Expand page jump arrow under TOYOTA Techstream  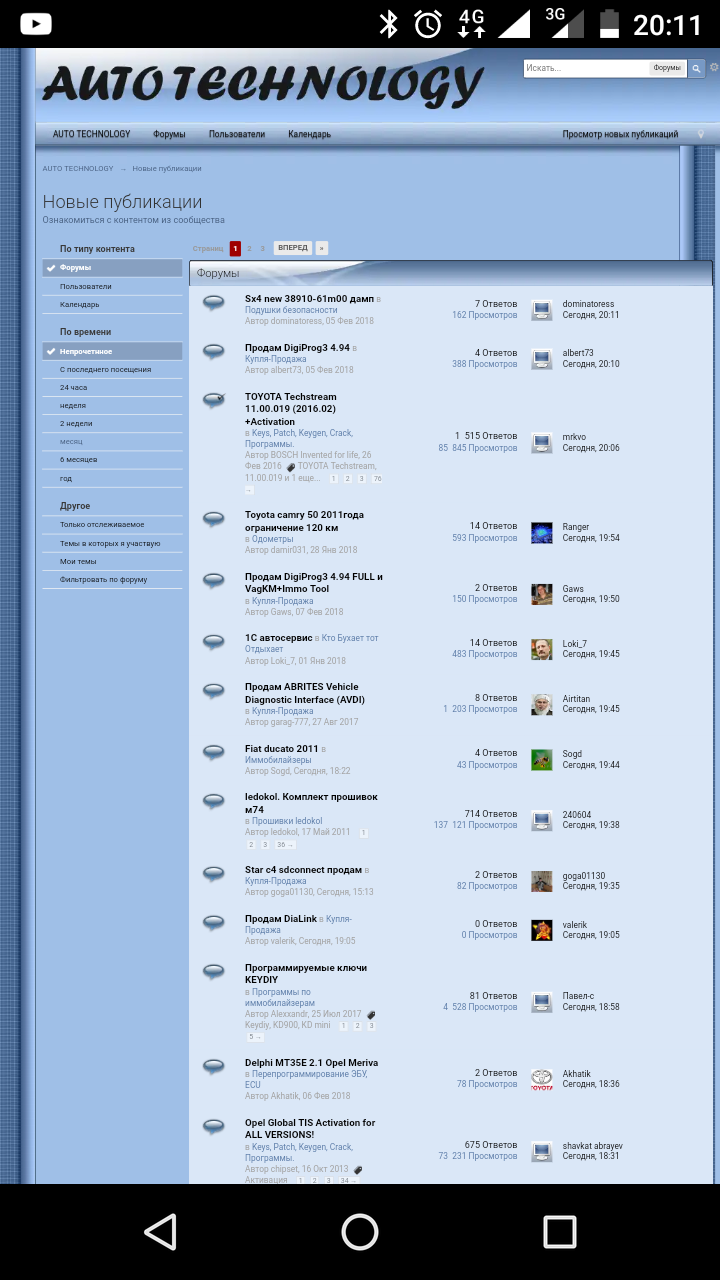(249, 490)
